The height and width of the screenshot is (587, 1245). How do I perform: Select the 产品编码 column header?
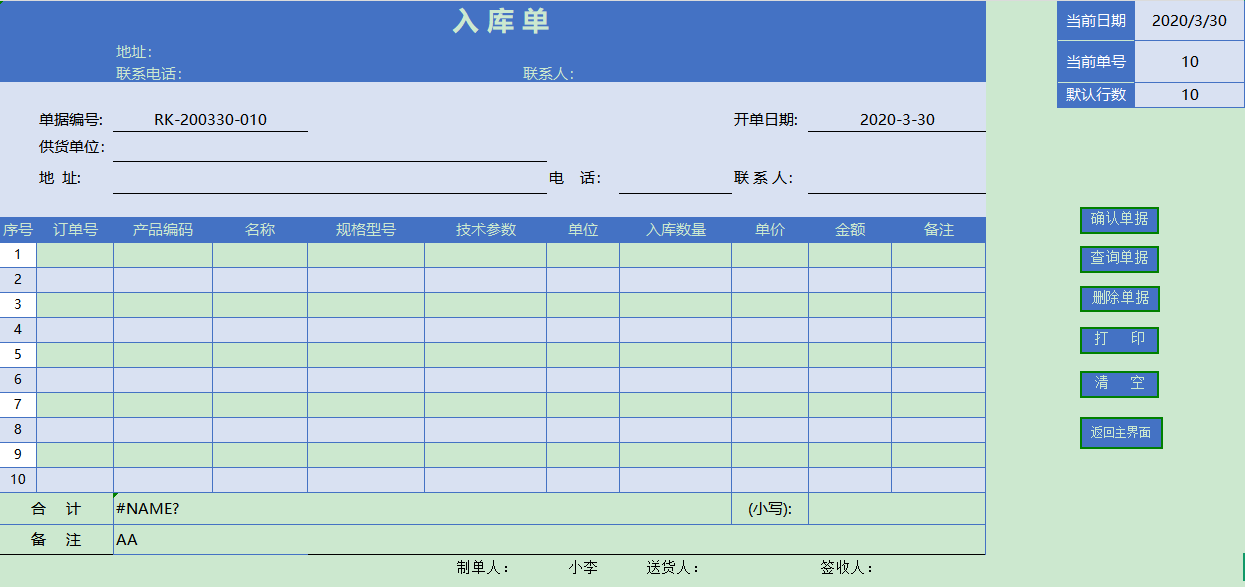tap(163, 230)
